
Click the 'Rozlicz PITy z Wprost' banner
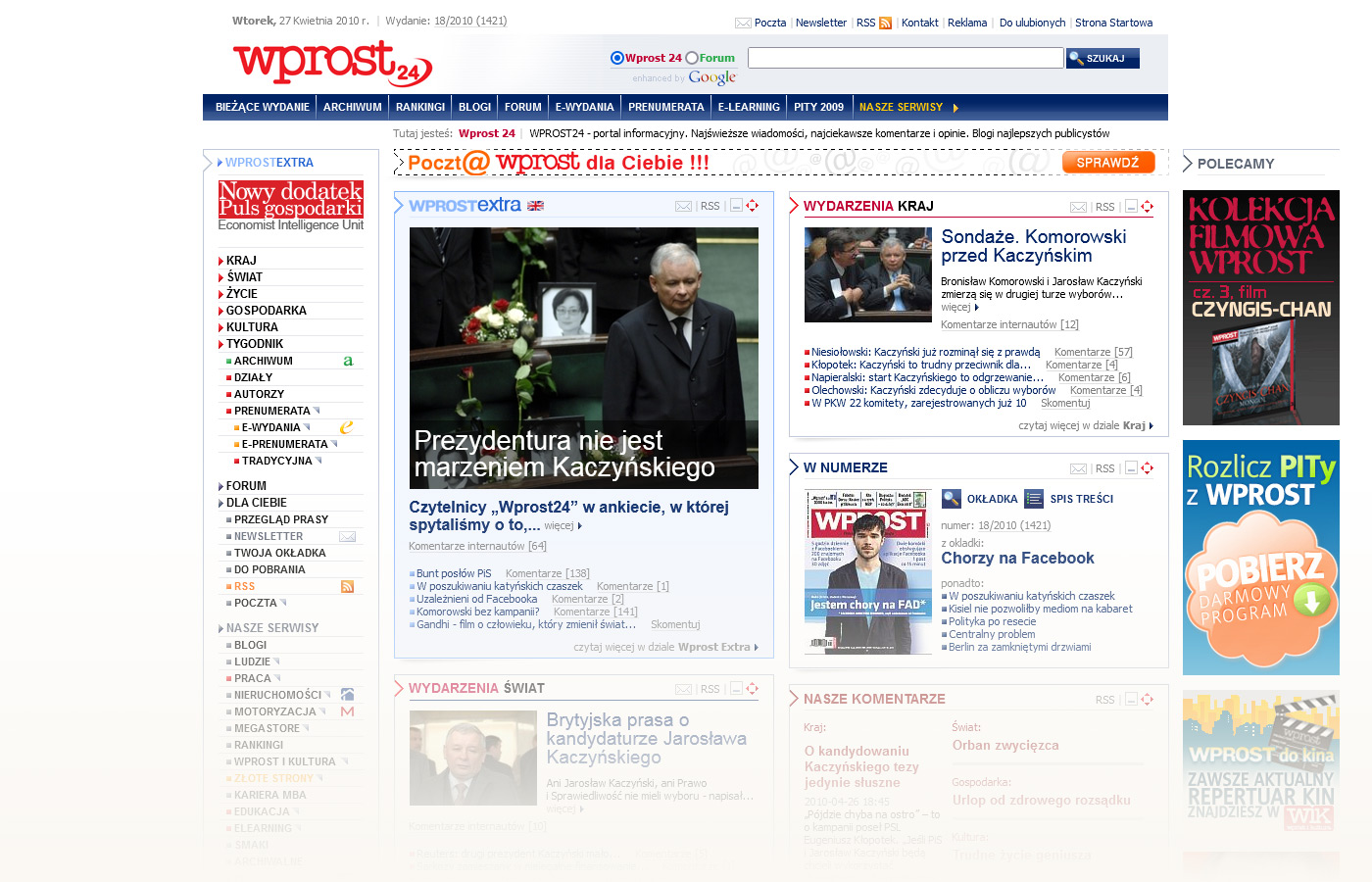tap(1261, 558)
